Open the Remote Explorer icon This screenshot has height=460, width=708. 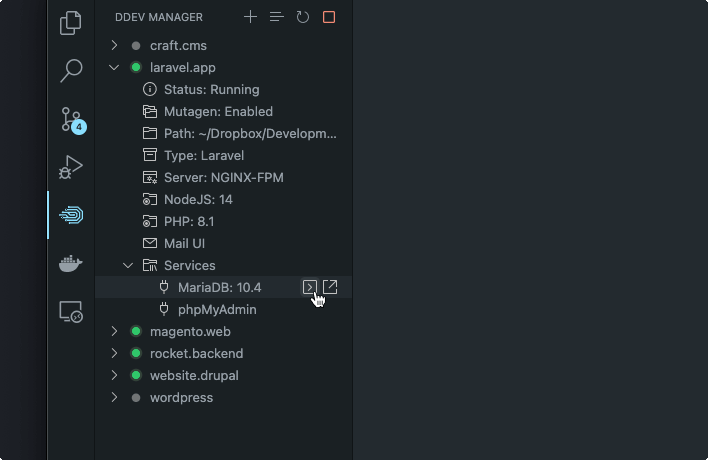pos(71,311)
